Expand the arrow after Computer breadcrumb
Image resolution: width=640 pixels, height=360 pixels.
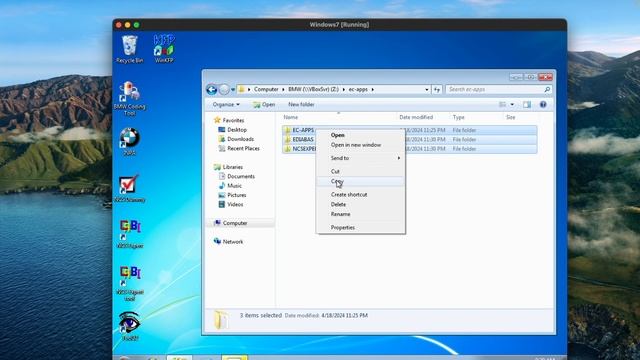(x=283, y=89)
